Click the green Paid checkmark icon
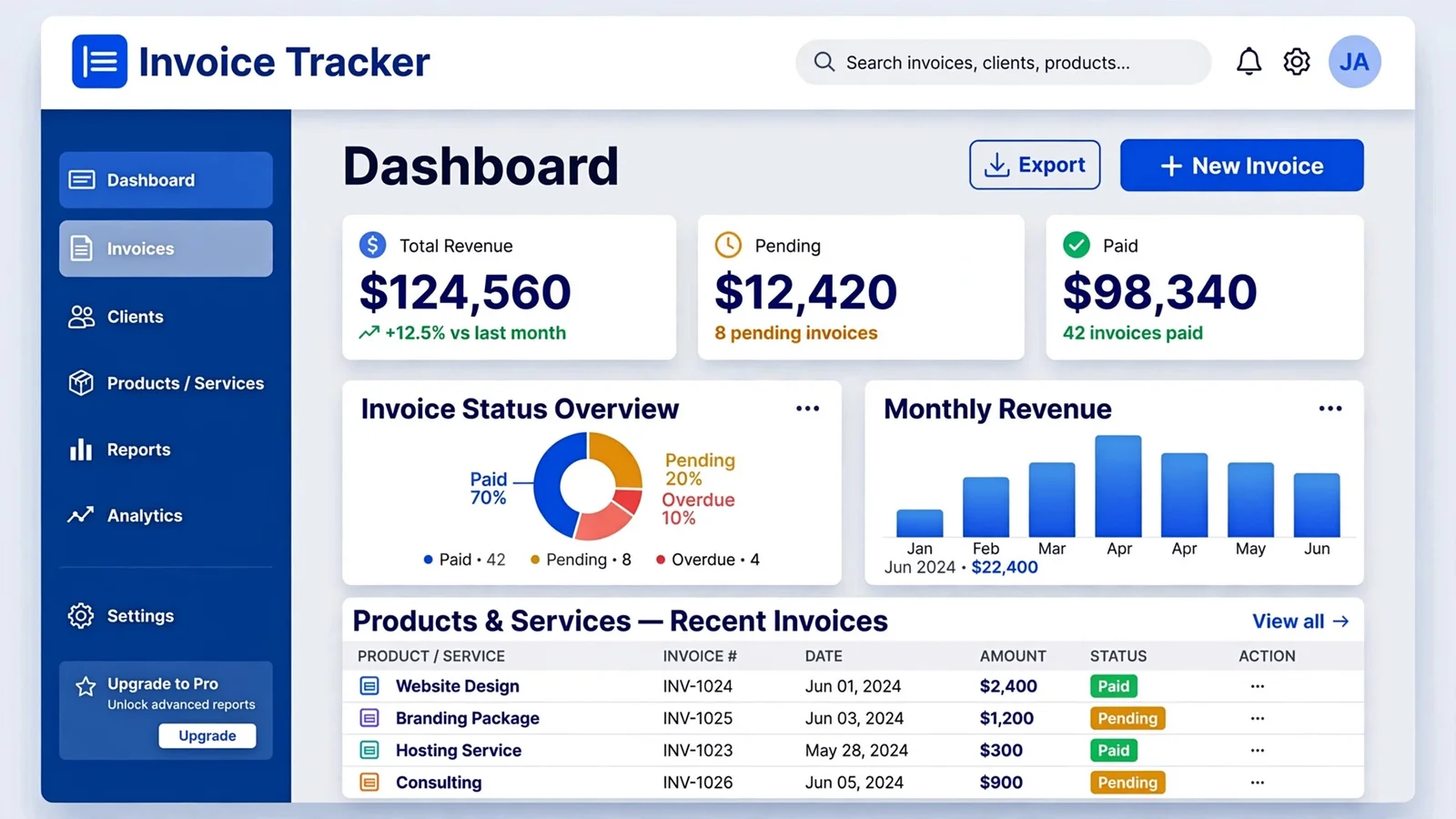This screenshot has height=819, width=1456. (1077, 245)
